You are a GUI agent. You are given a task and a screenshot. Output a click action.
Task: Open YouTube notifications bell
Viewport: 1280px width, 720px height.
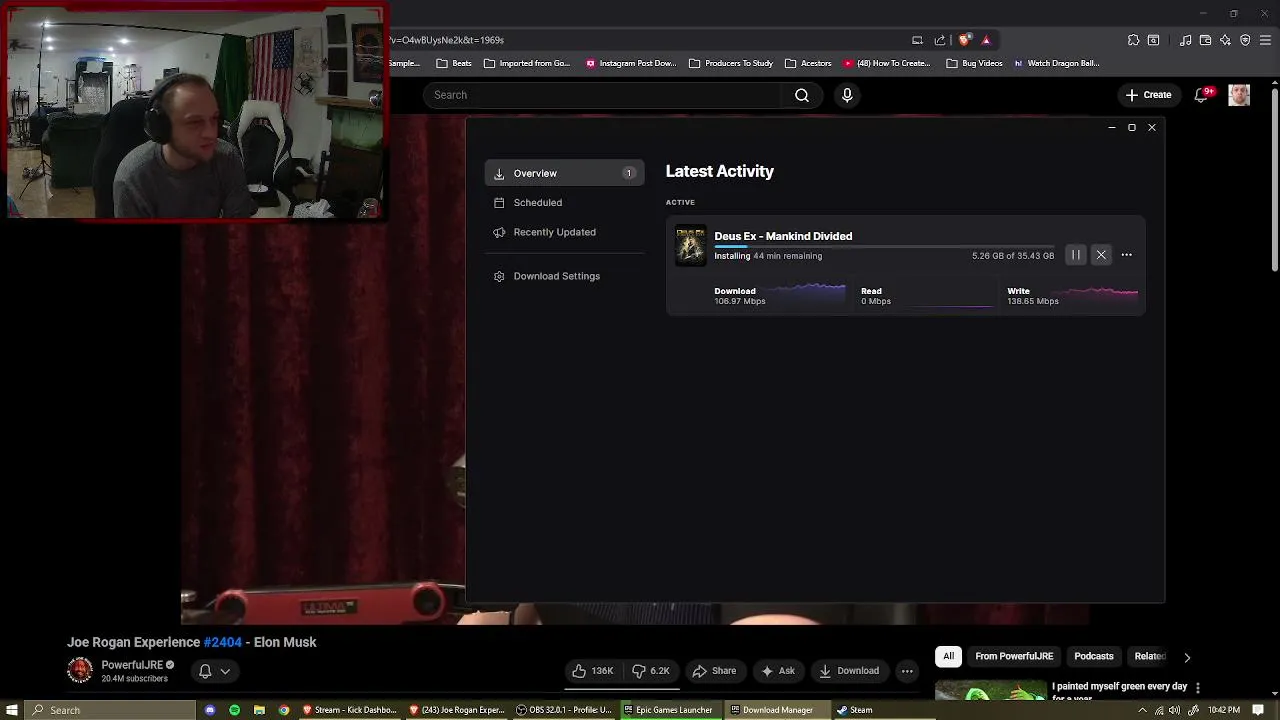pyautogui.click(x=1202, y=95)
